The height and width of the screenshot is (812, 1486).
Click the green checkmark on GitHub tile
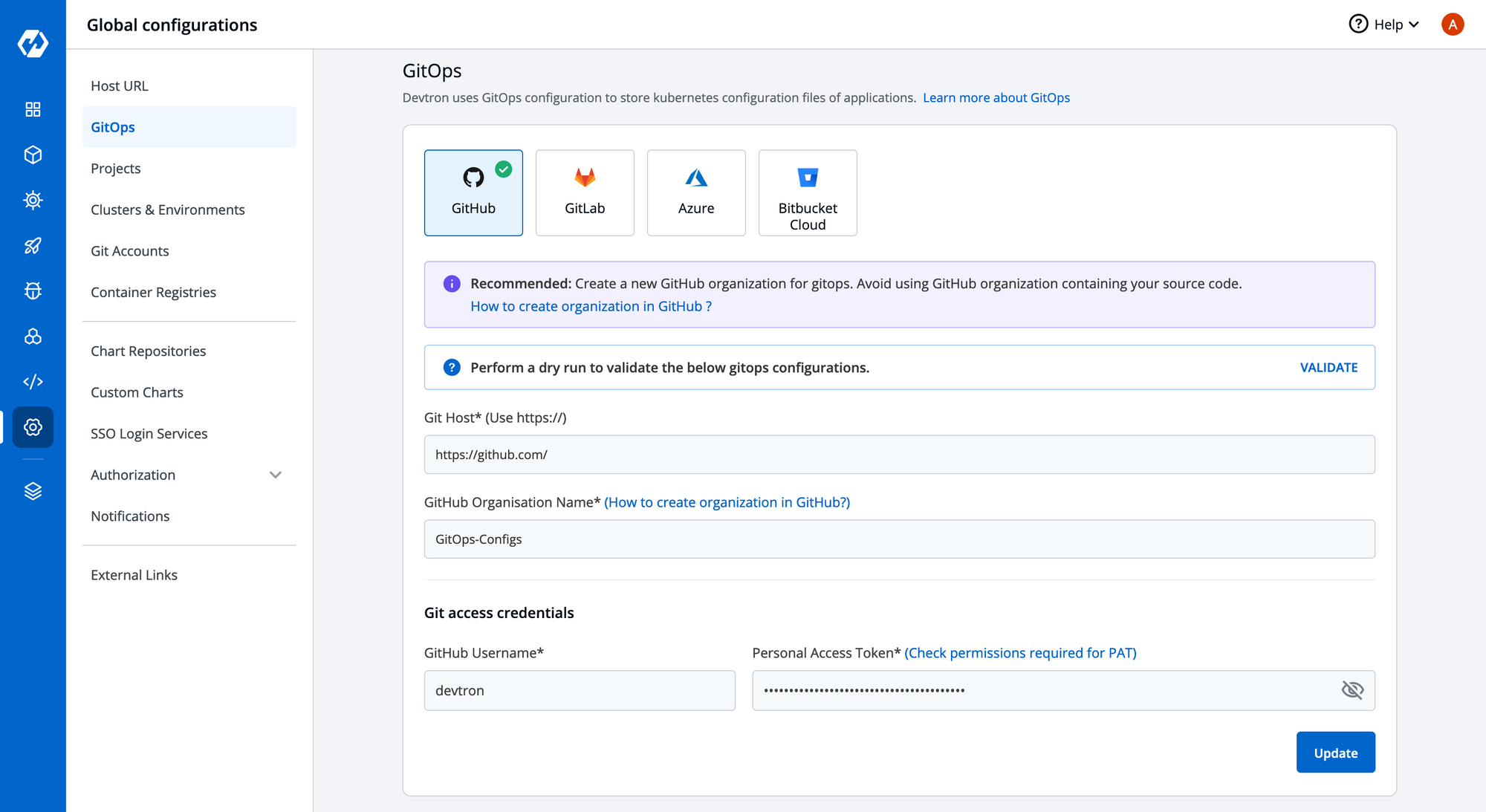pyautogui.click(x=504, y=169)
